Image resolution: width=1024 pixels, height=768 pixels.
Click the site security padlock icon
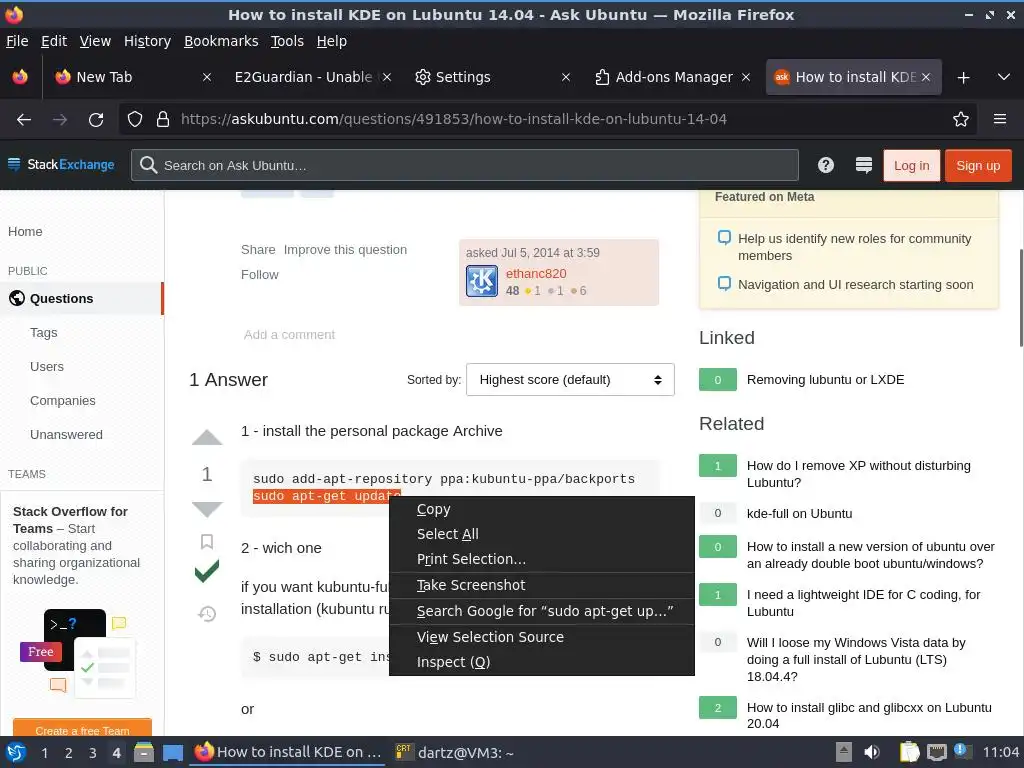163,119
